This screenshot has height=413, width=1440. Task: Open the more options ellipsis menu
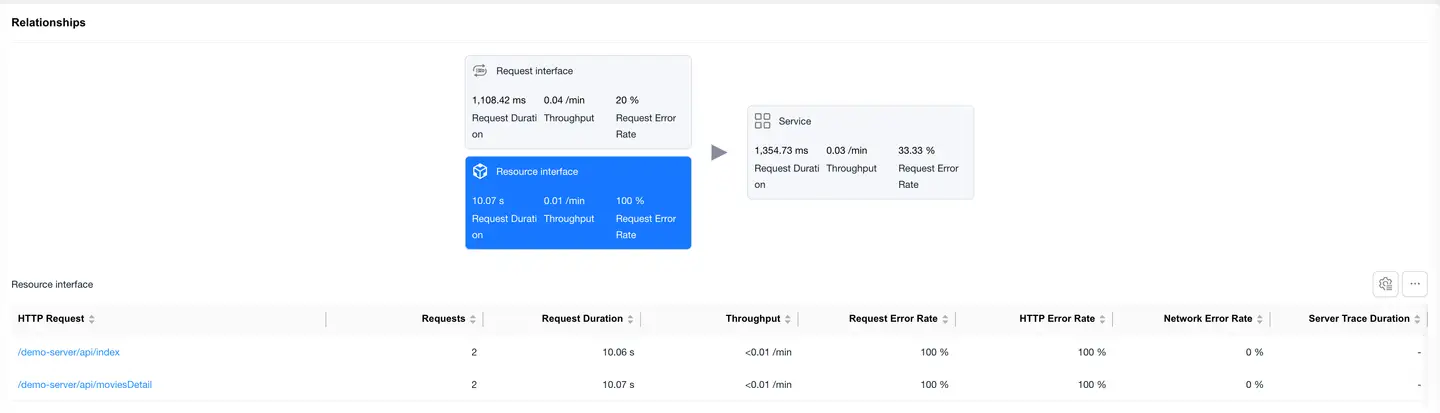coord(1415,284)
